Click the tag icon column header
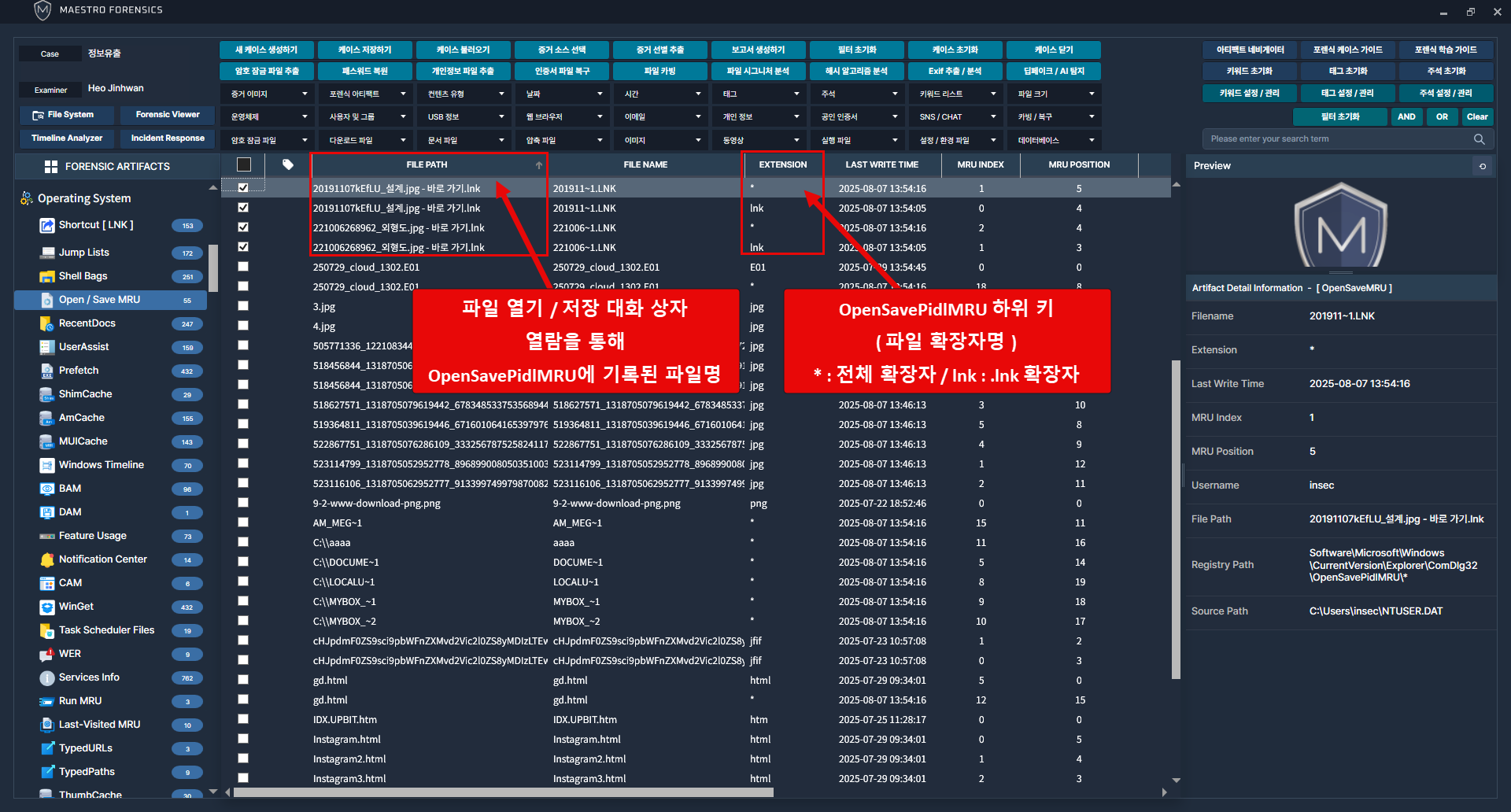 [x=288, y=164]
